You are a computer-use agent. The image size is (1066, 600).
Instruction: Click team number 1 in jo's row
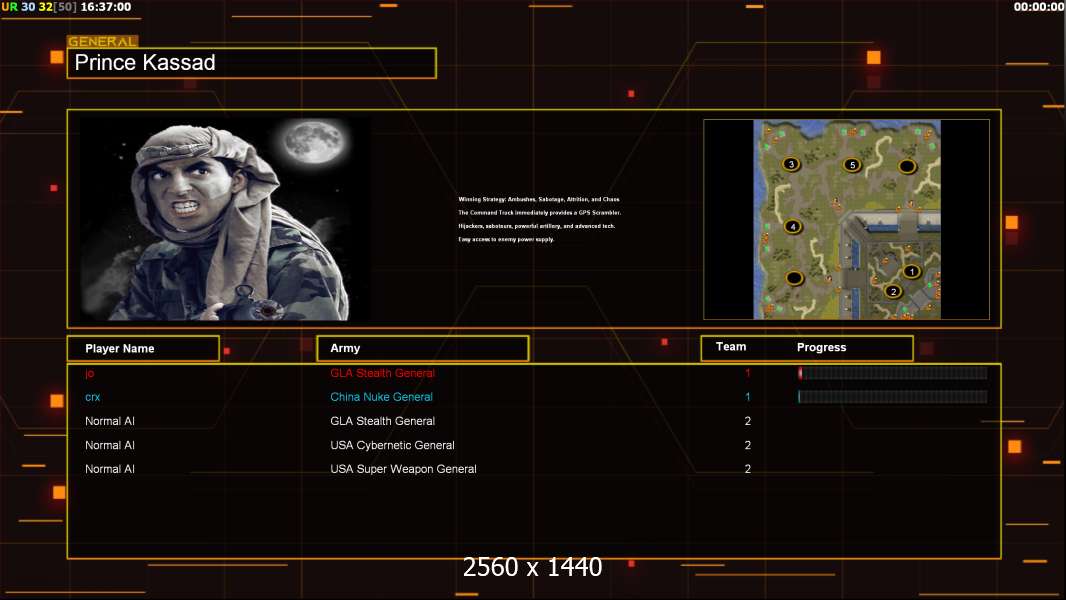click(x=747, y=373)
